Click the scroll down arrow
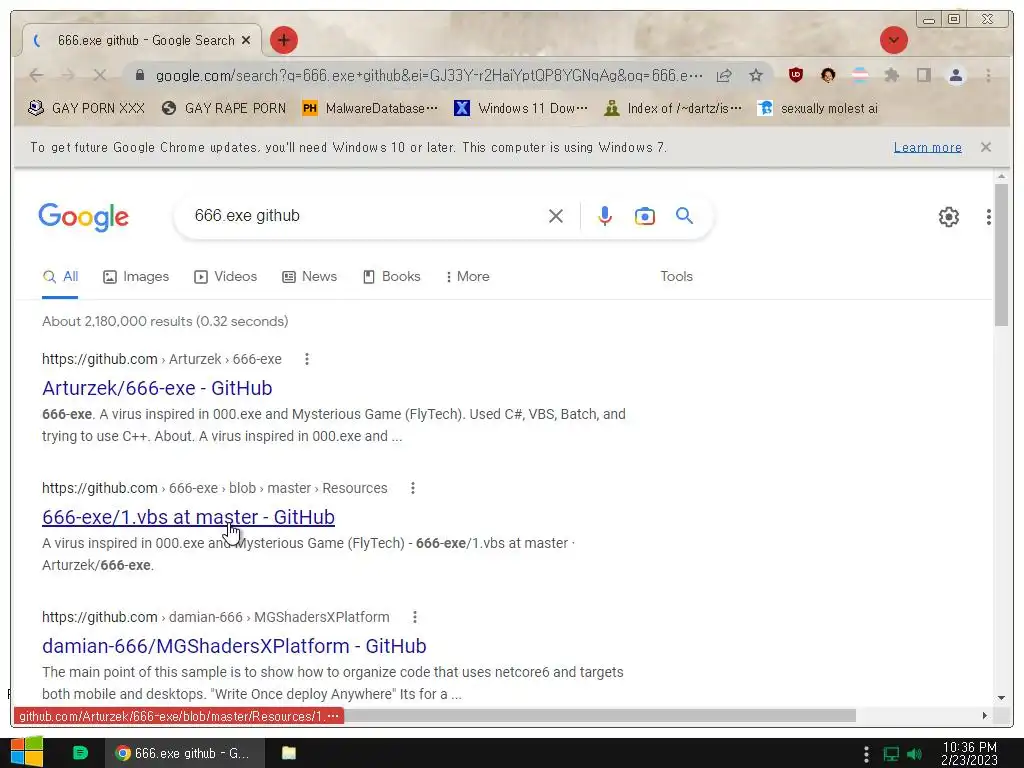The height and width of the screenshot is (768, 1024). click(x=1001, y=698)
